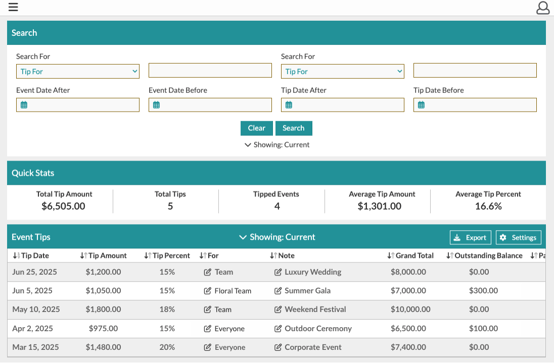Click the Tip Date Before field
The image size is (554, 363).
coord(475,105)
